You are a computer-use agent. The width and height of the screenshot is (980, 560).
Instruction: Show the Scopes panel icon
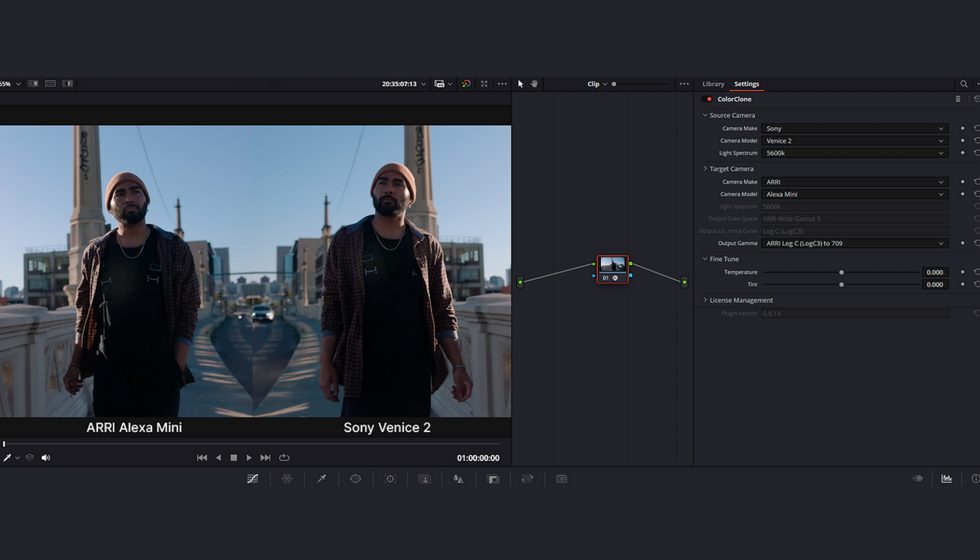click(946, 479)
